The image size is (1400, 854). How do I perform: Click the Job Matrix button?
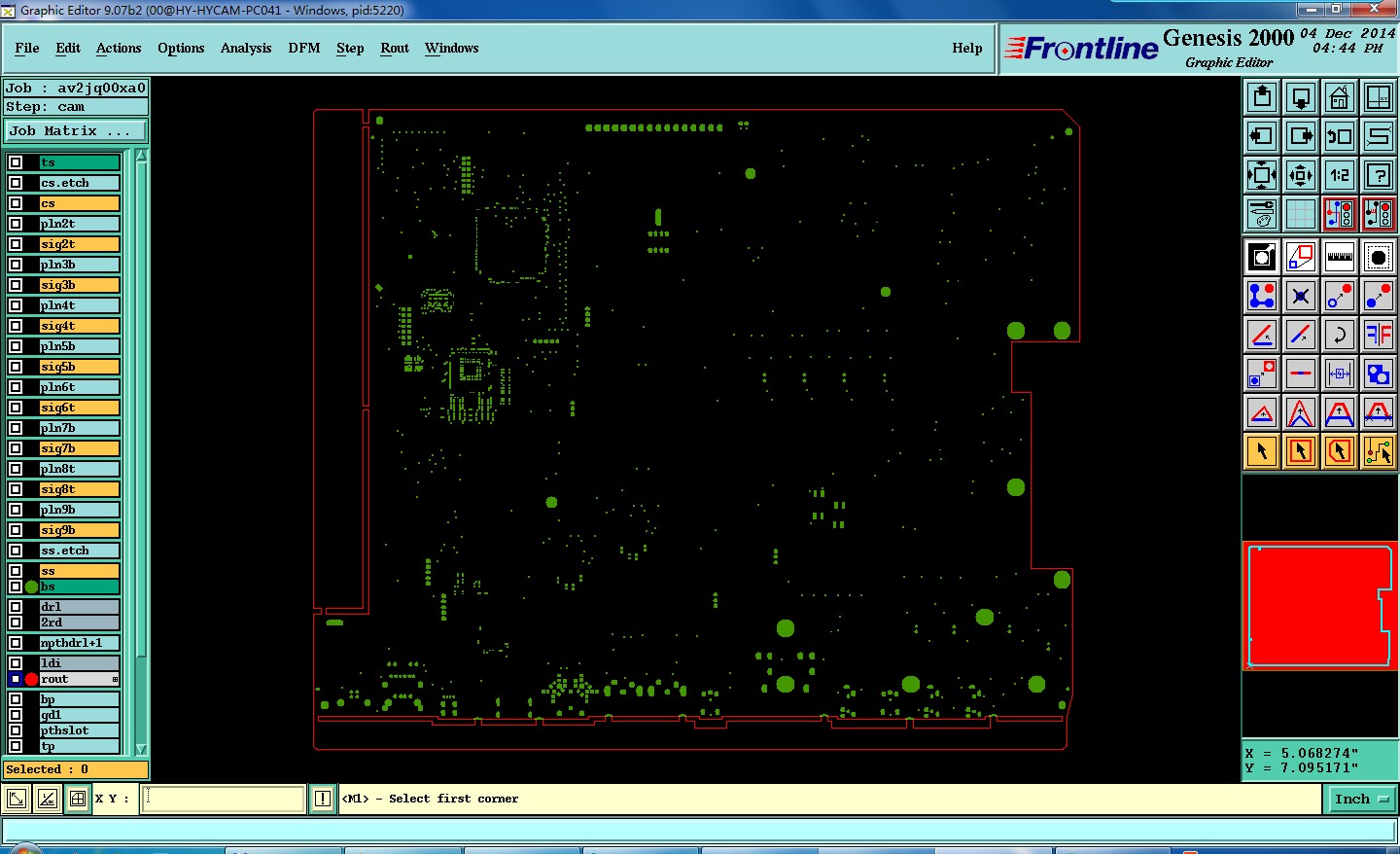click(76, 130)
